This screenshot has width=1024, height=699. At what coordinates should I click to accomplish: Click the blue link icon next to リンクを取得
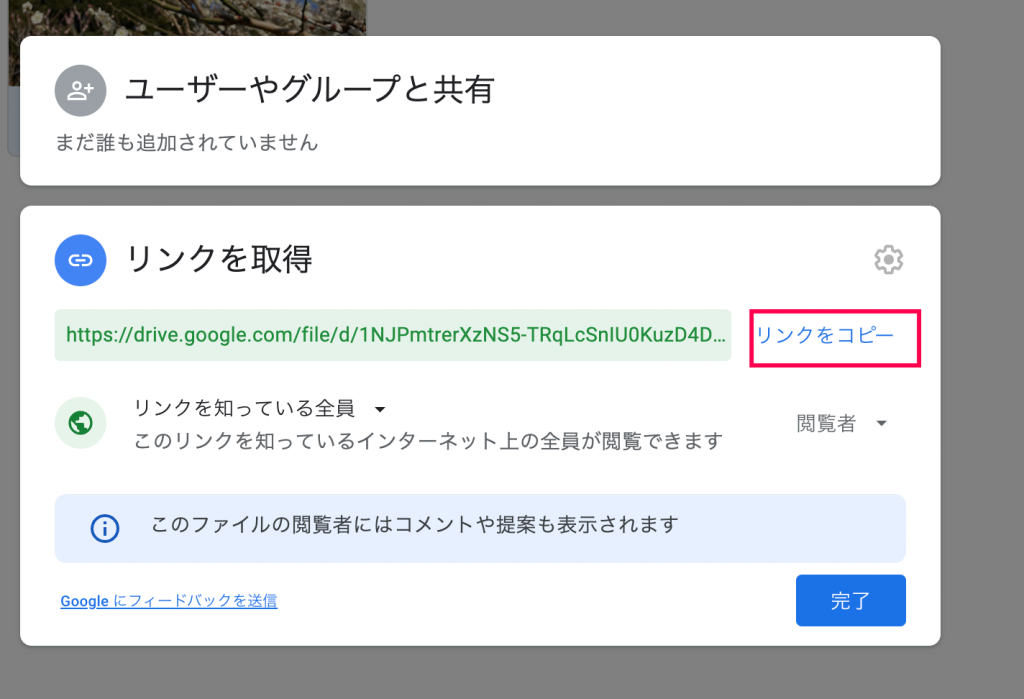80,260
